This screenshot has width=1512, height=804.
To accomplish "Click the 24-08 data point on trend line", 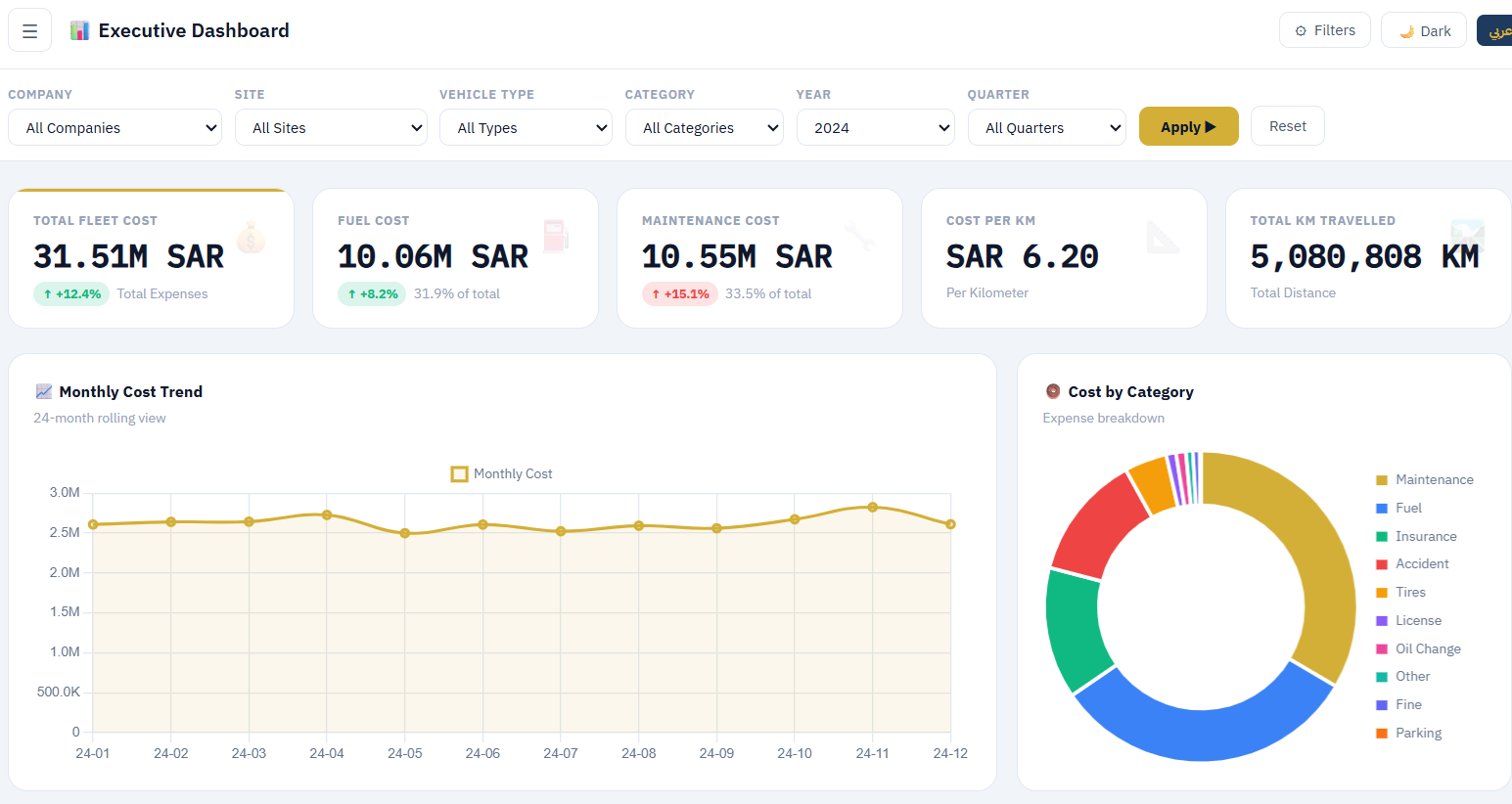I will pyautogui.click(x=639, y=525).
